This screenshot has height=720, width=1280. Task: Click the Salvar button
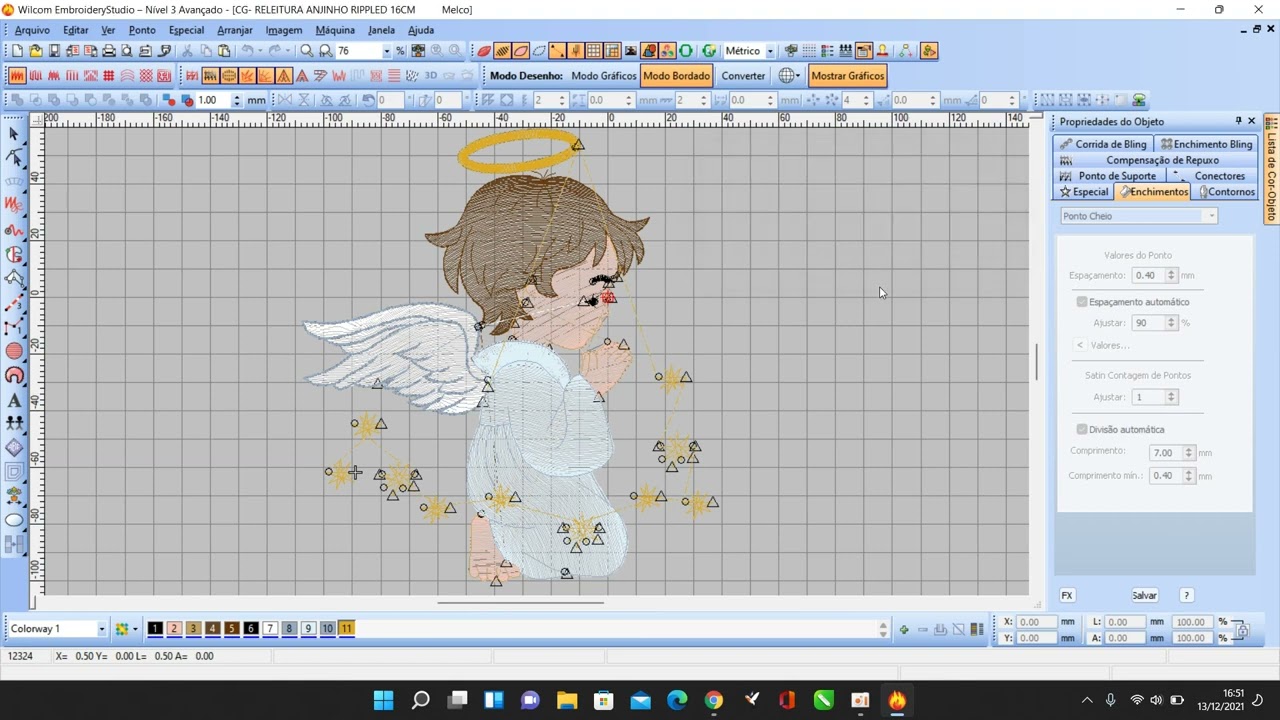click(1144, 595)
